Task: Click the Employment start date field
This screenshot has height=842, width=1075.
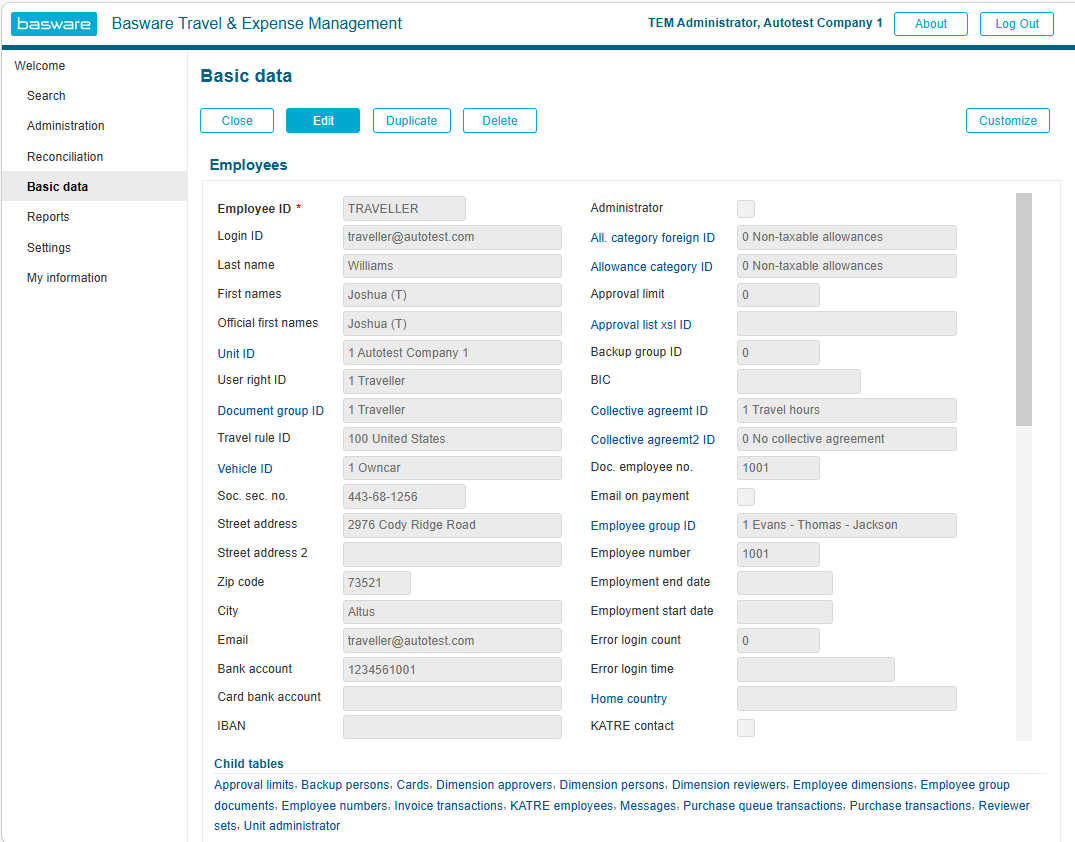Action: (785, 612)
